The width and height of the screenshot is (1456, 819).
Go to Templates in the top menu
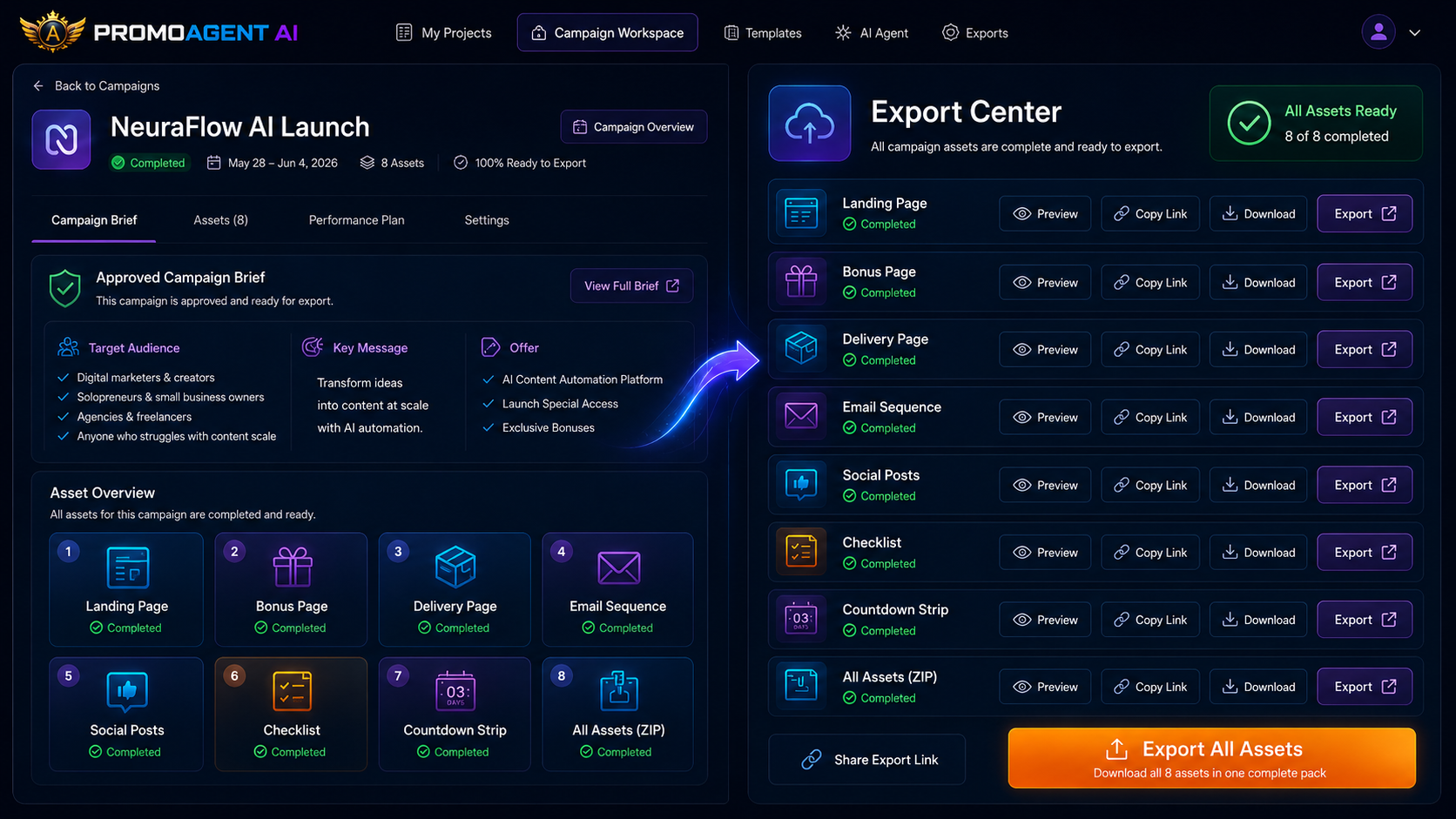(763, 33)
